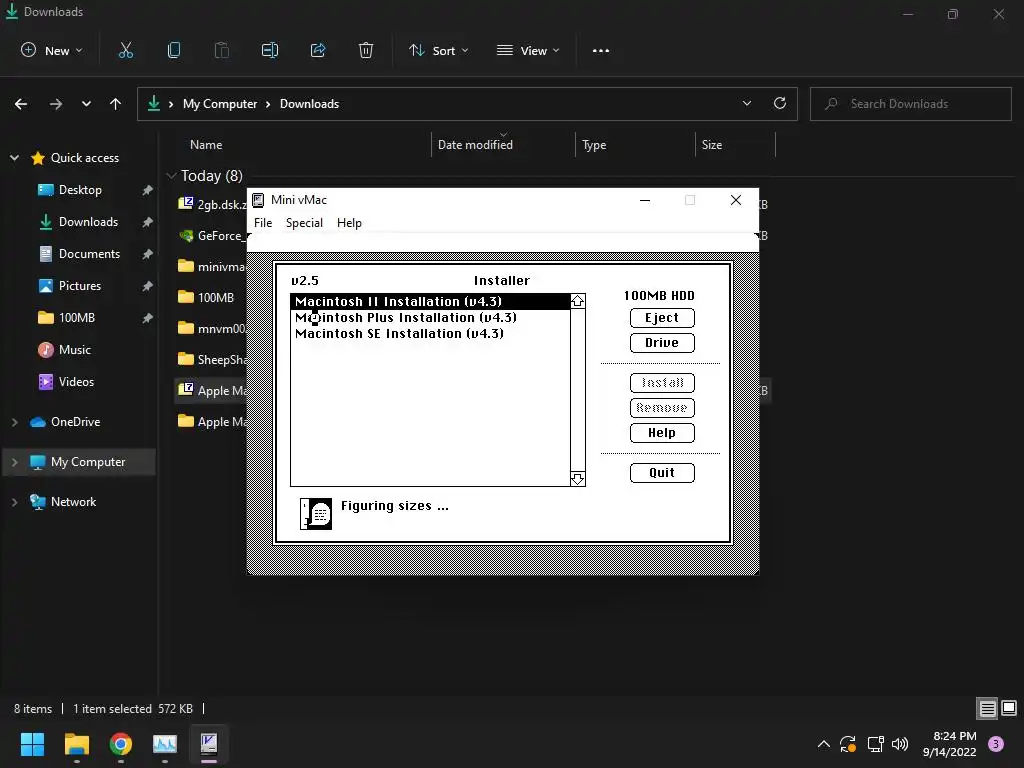Sort by Size column header

712,145
